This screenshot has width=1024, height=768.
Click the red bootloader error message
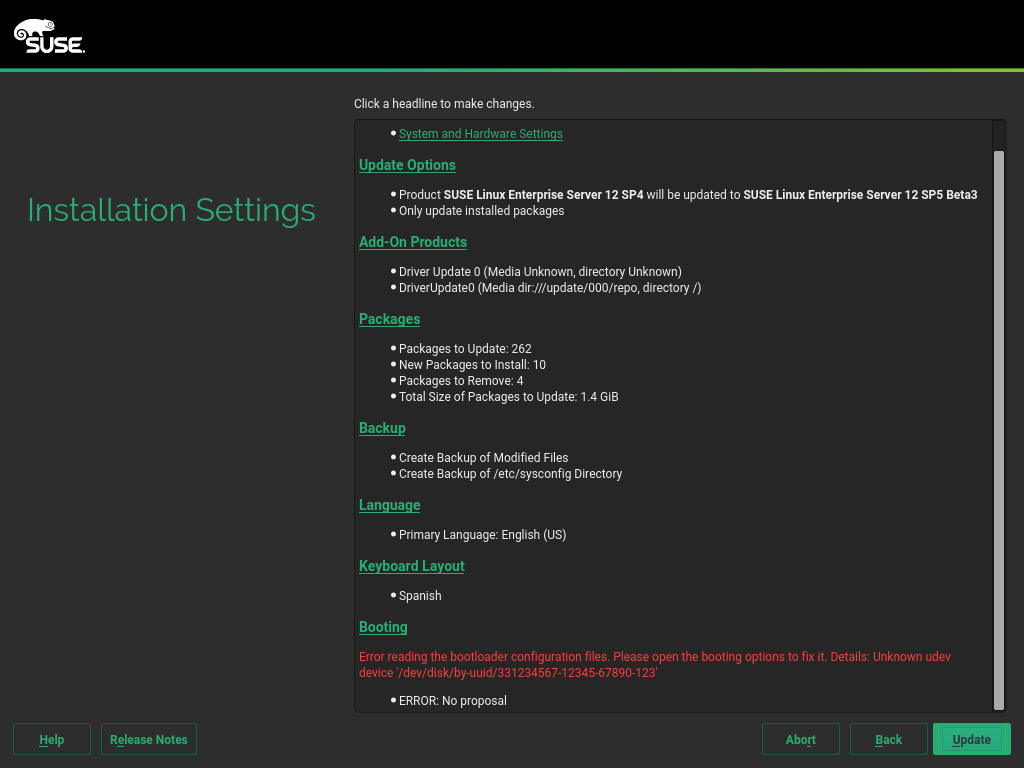(x=655, y=664)
